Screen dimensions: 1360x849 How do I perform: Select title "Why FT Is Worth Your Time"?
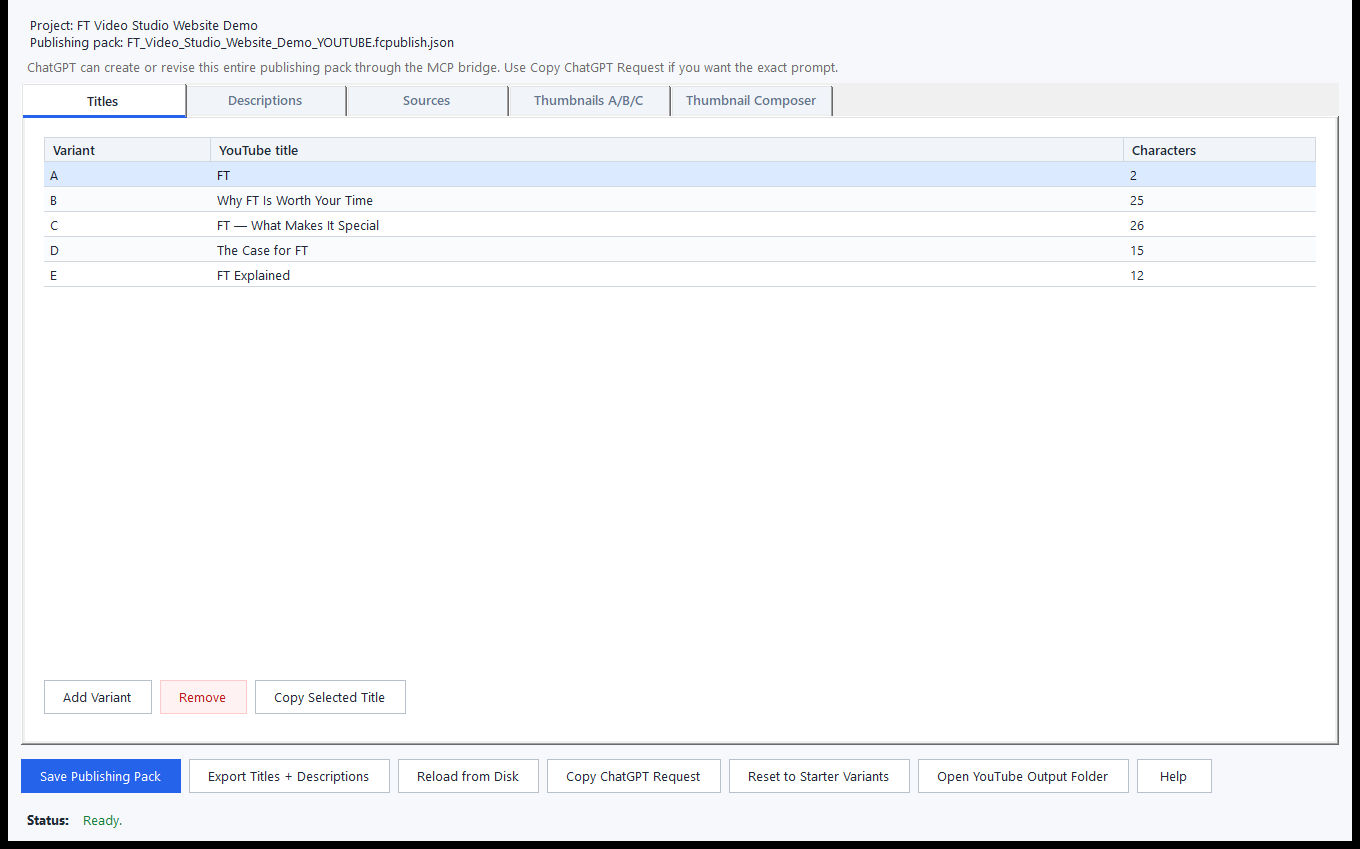click(x=295, y=200)
